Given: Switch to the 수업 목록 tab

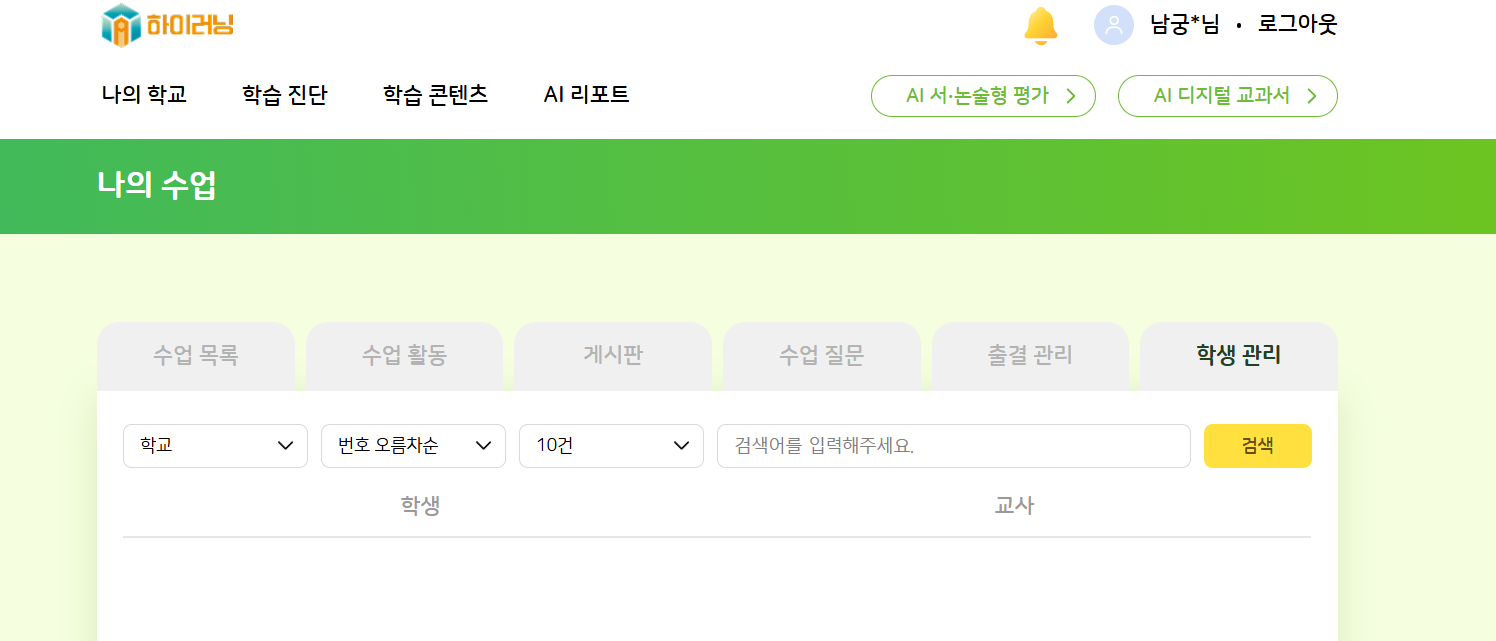Looking at the screenshot, I should tap(196, 355).
